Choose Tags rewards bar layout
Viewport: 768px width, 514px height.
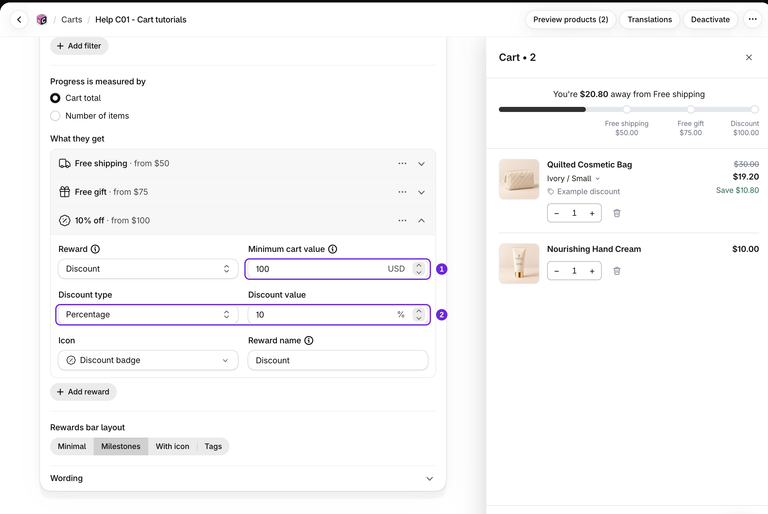point(213,446)
